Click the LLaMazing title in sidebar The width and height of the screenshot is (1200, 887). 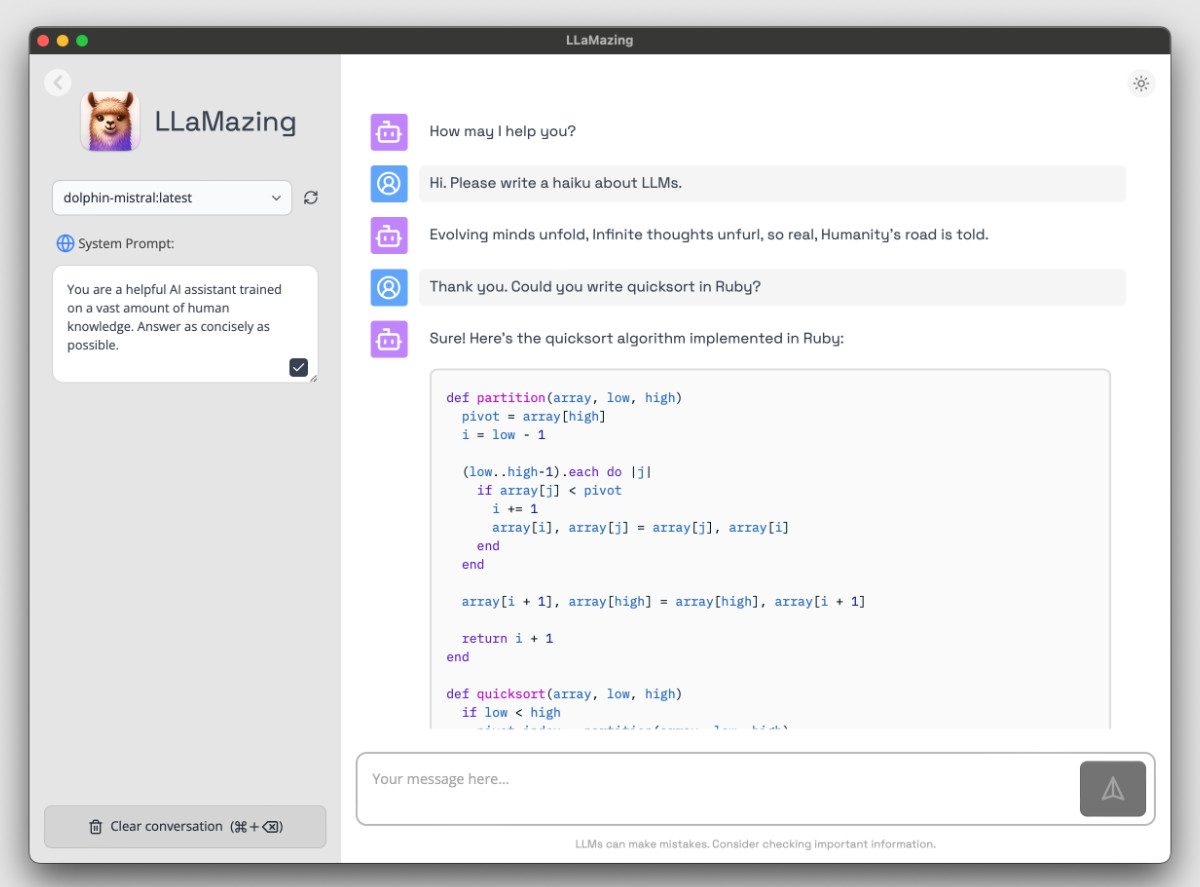click(226, 122)
